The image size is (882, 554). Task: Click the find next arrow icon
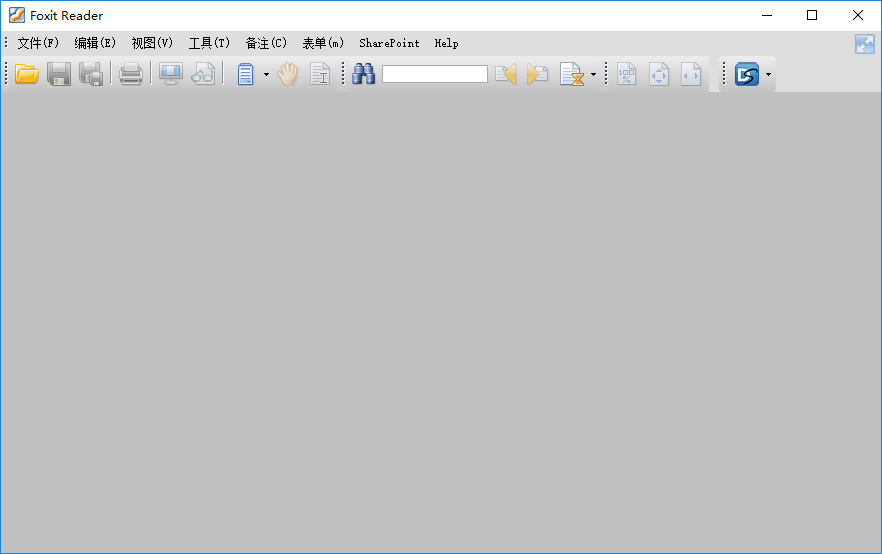(537, 74)
